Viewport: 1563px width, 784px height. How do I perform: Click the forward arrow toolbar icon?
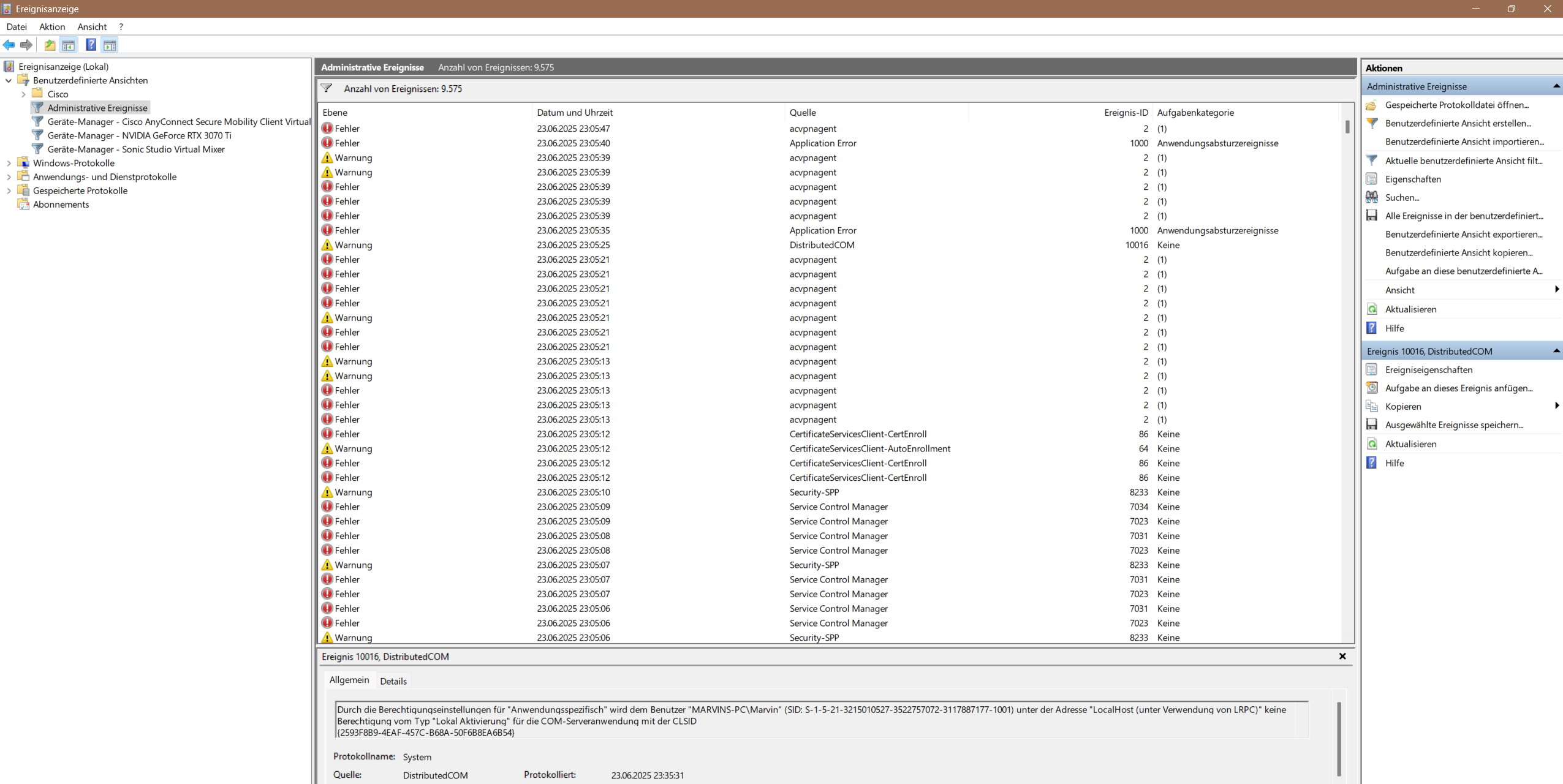(x=26, y=45)
